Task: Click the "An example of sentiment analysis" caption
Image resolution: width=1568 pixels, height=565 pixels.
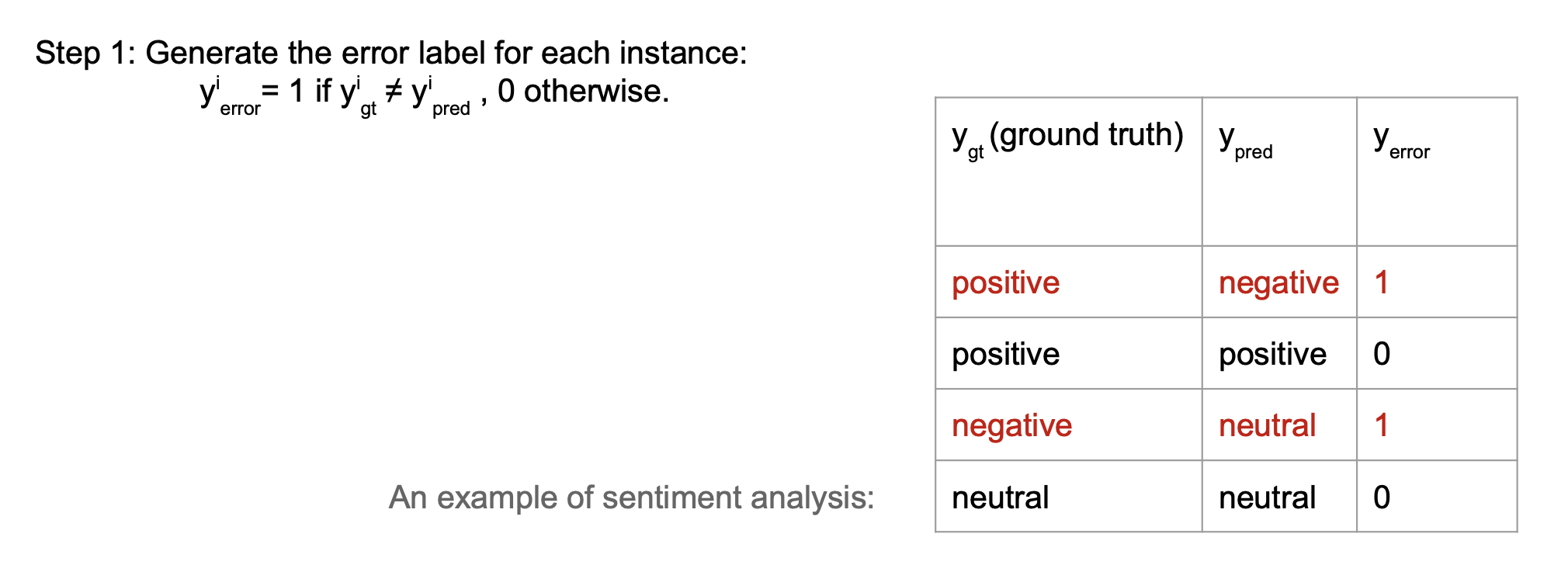Action: (631, 497)
